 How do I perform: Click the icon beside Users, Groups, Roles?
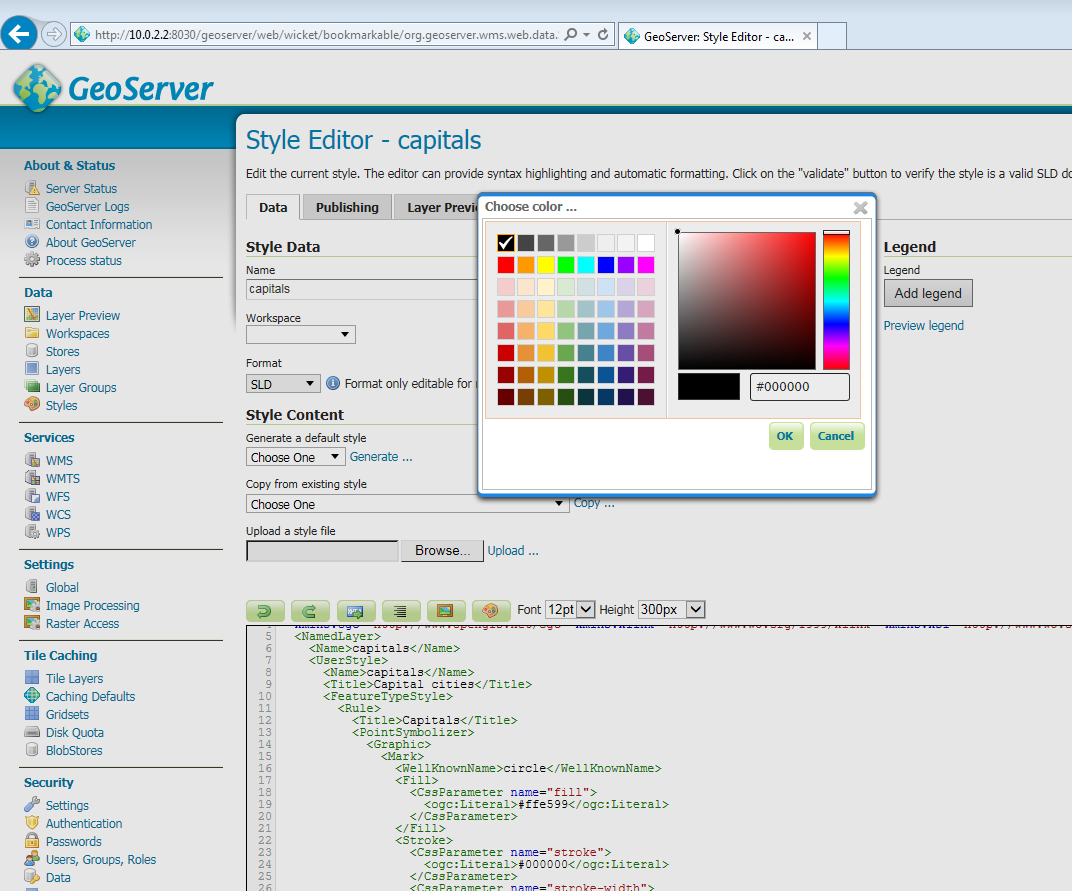(32, 858)
